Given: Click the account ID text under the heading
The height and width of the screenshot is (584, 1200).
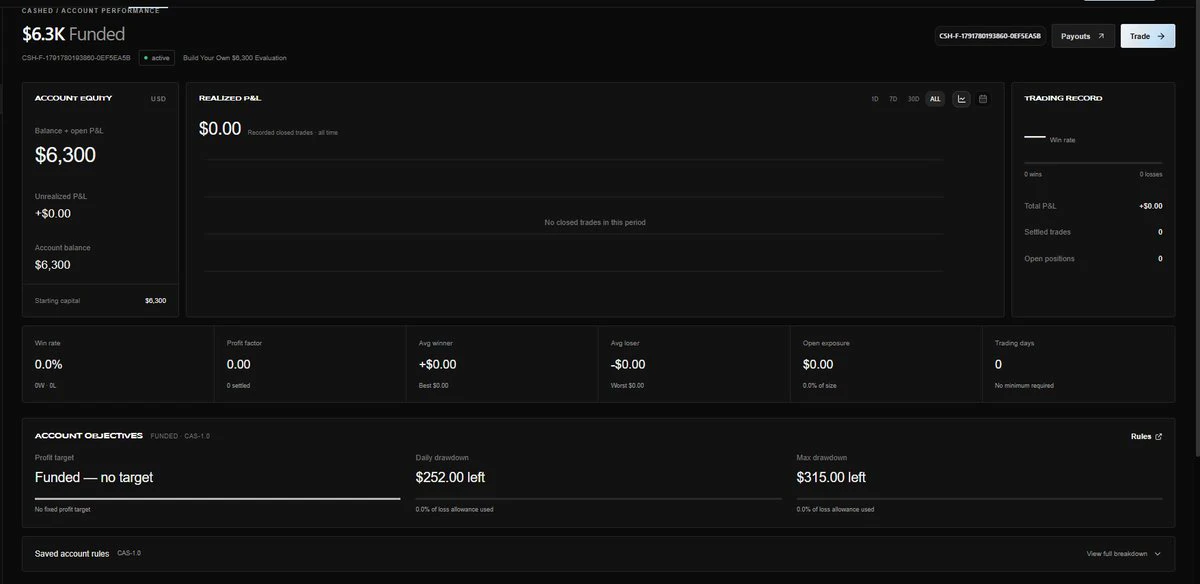Looking at the screenshot, I should (76, 58).
